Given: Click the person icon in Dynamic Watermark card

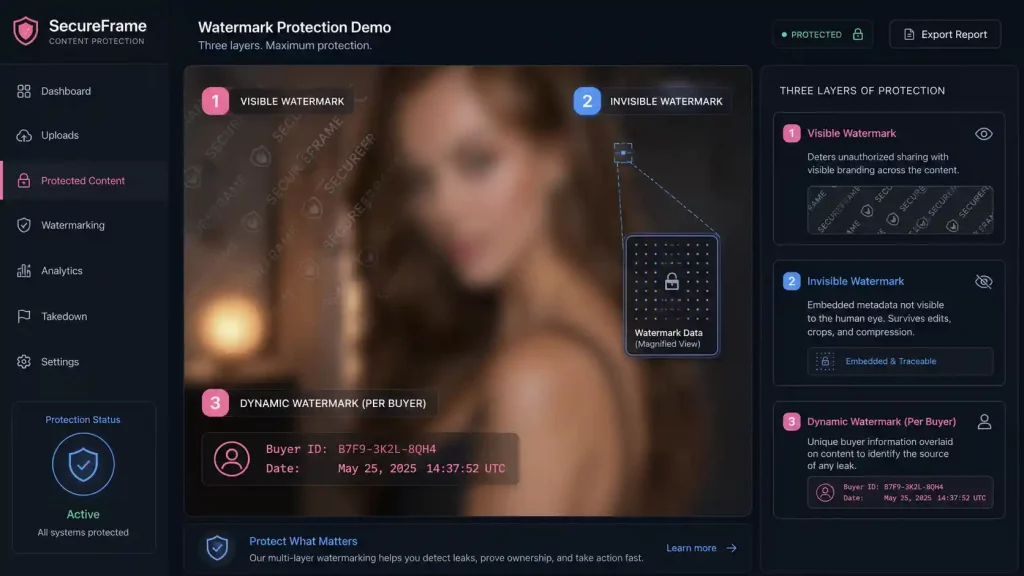Looking at the screenshot, I should point(984,422).
